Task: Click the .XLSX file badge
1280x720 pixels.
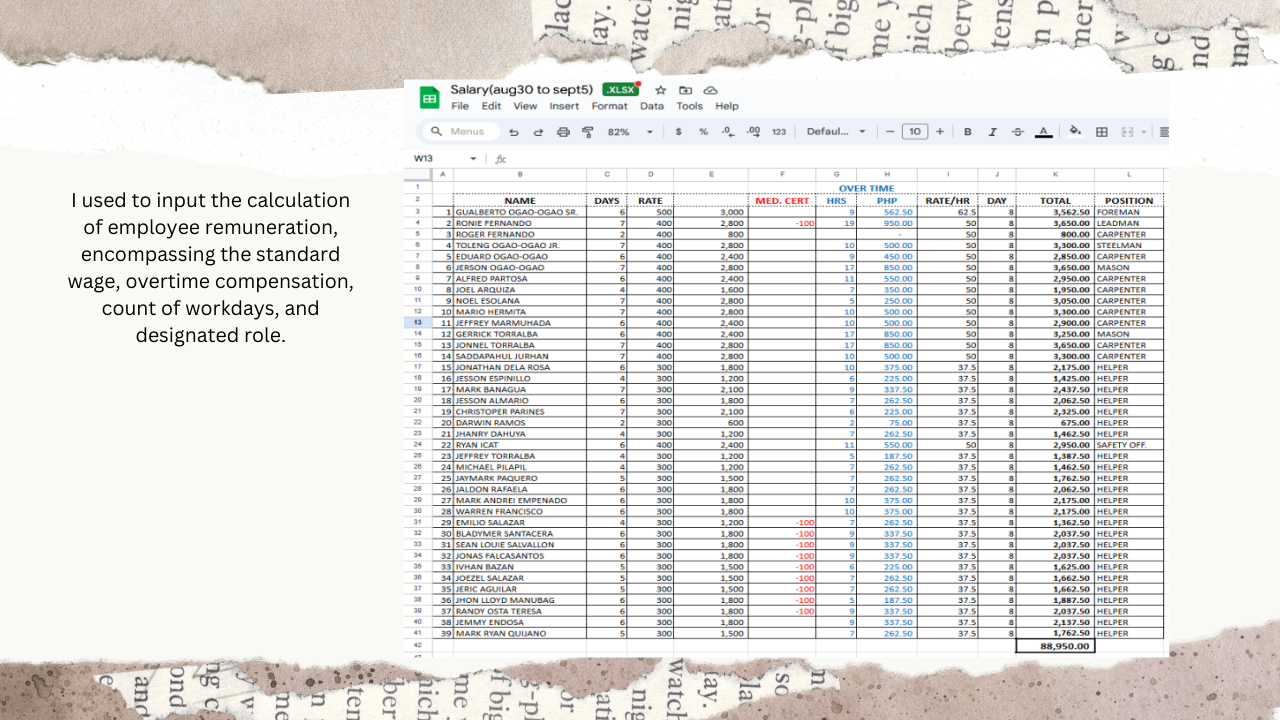Action: (620, 90)
